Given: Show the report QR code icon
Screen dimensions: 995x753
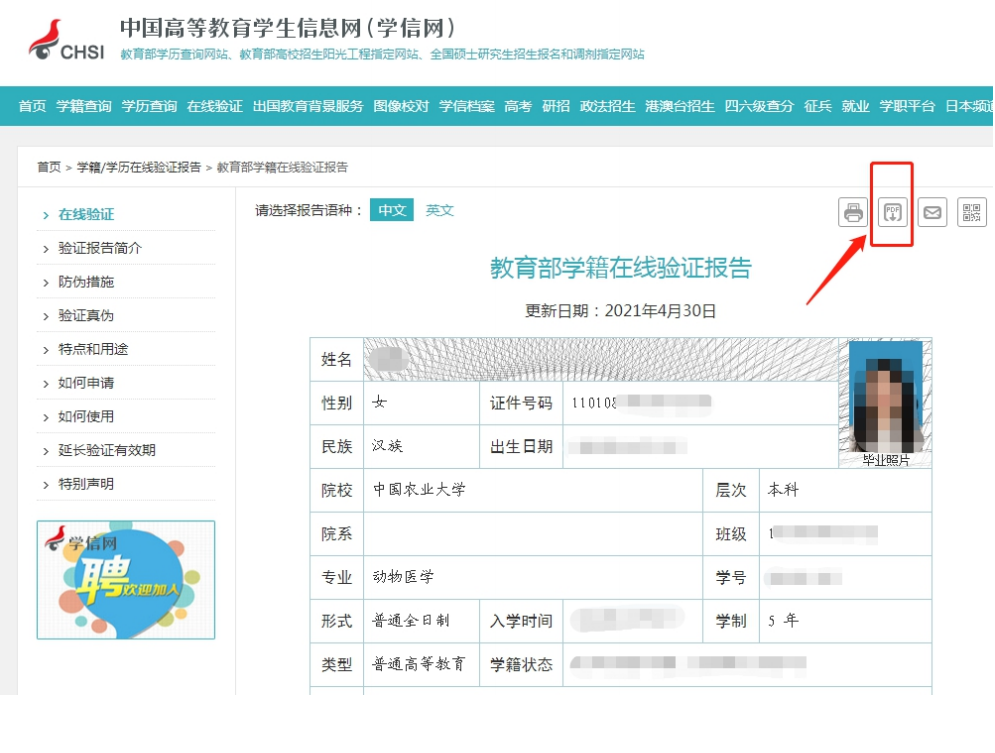Looking at the screenshot, I should [972, 212].
